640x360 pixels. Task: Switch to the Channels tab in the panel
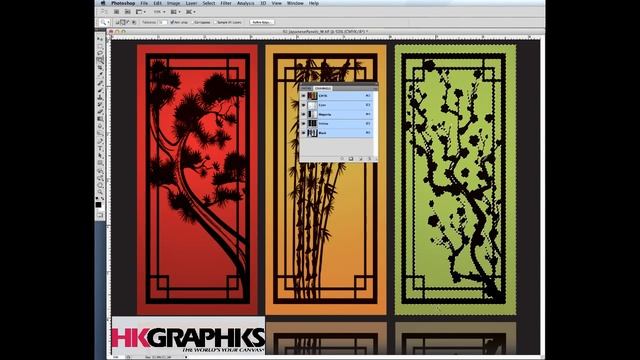323,88
